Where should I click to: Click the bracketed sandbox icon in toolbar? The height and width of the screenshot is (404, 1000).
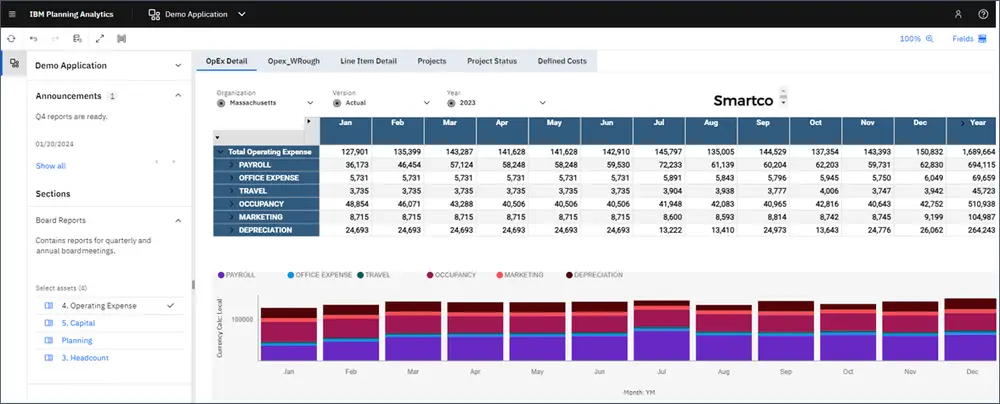click(121, 39)
